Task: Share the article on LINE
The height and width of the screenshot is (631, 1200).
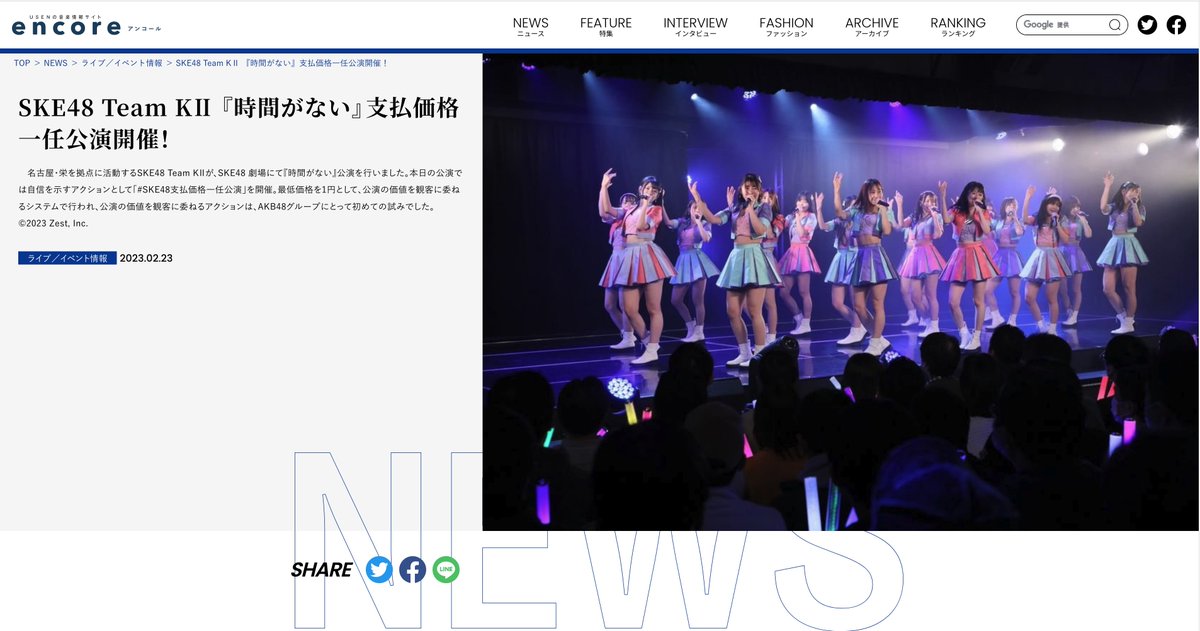Action: (x=446, y=570)
